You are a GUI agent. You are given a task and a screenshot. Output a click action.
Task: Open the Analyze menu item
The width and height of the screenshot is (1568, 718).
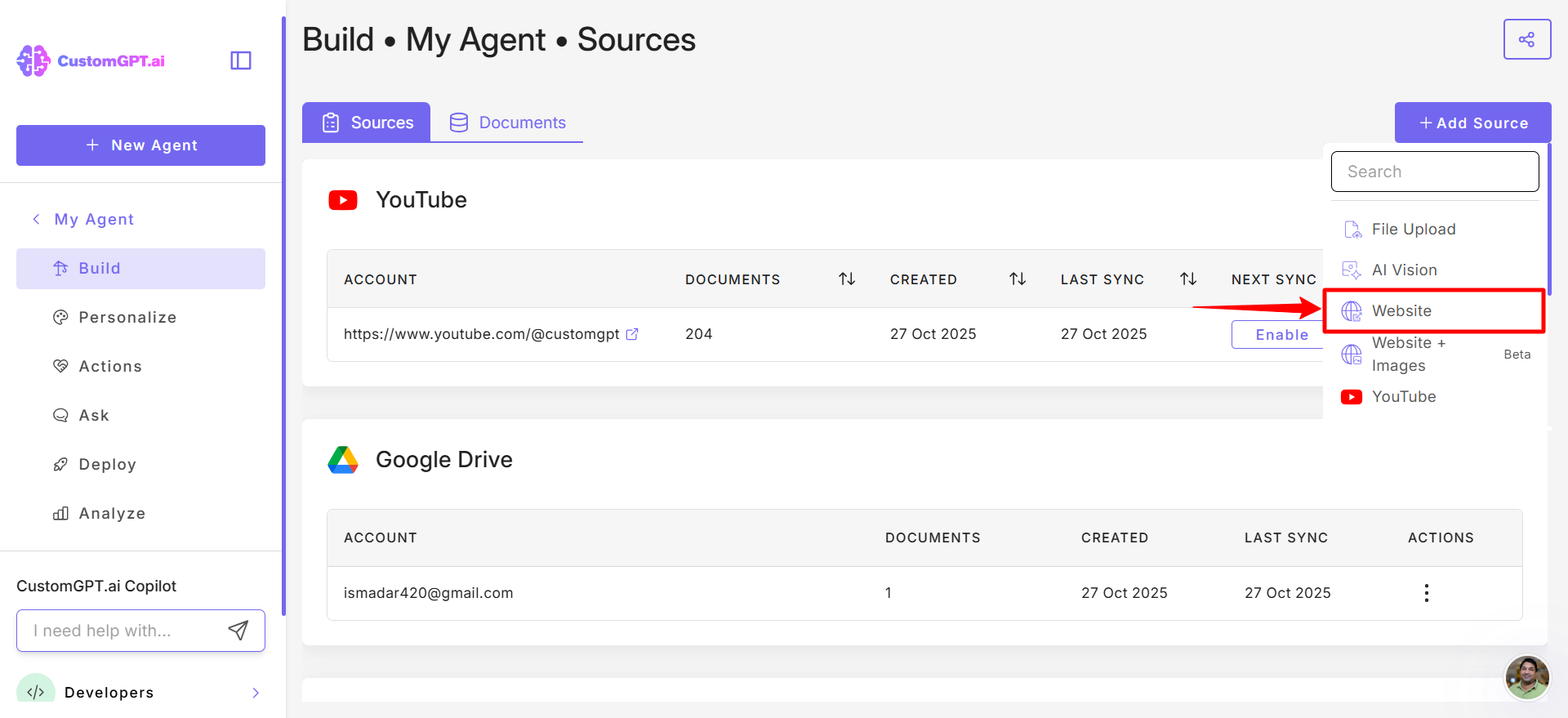point(140,514)
